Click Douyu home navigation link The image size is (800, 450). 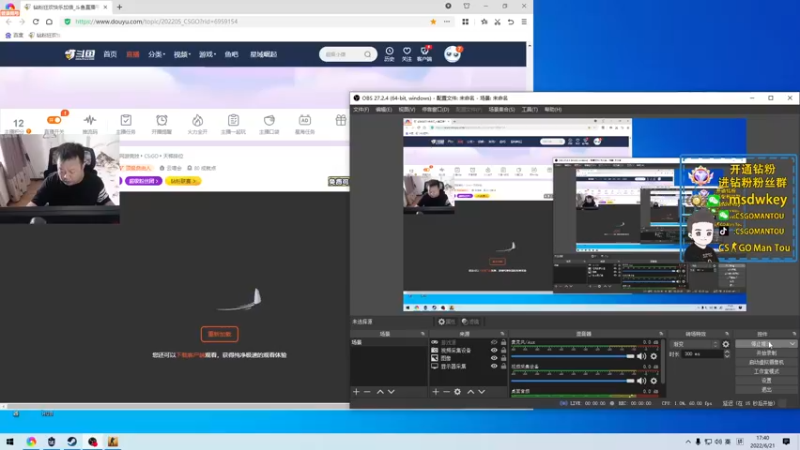tap(110, 54)
